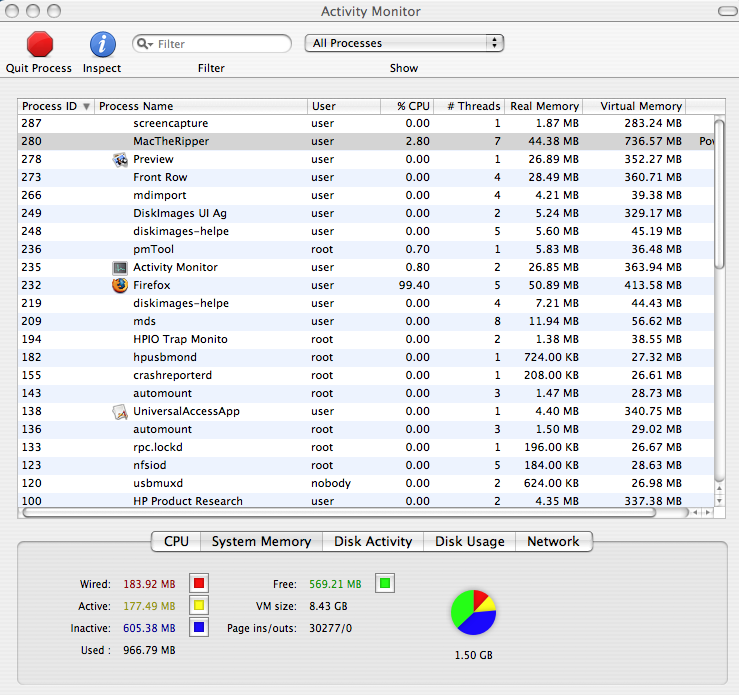Sort by the Virtual Memory column header
This screenshot has width=739, height=695.
(x=634, y=106)
